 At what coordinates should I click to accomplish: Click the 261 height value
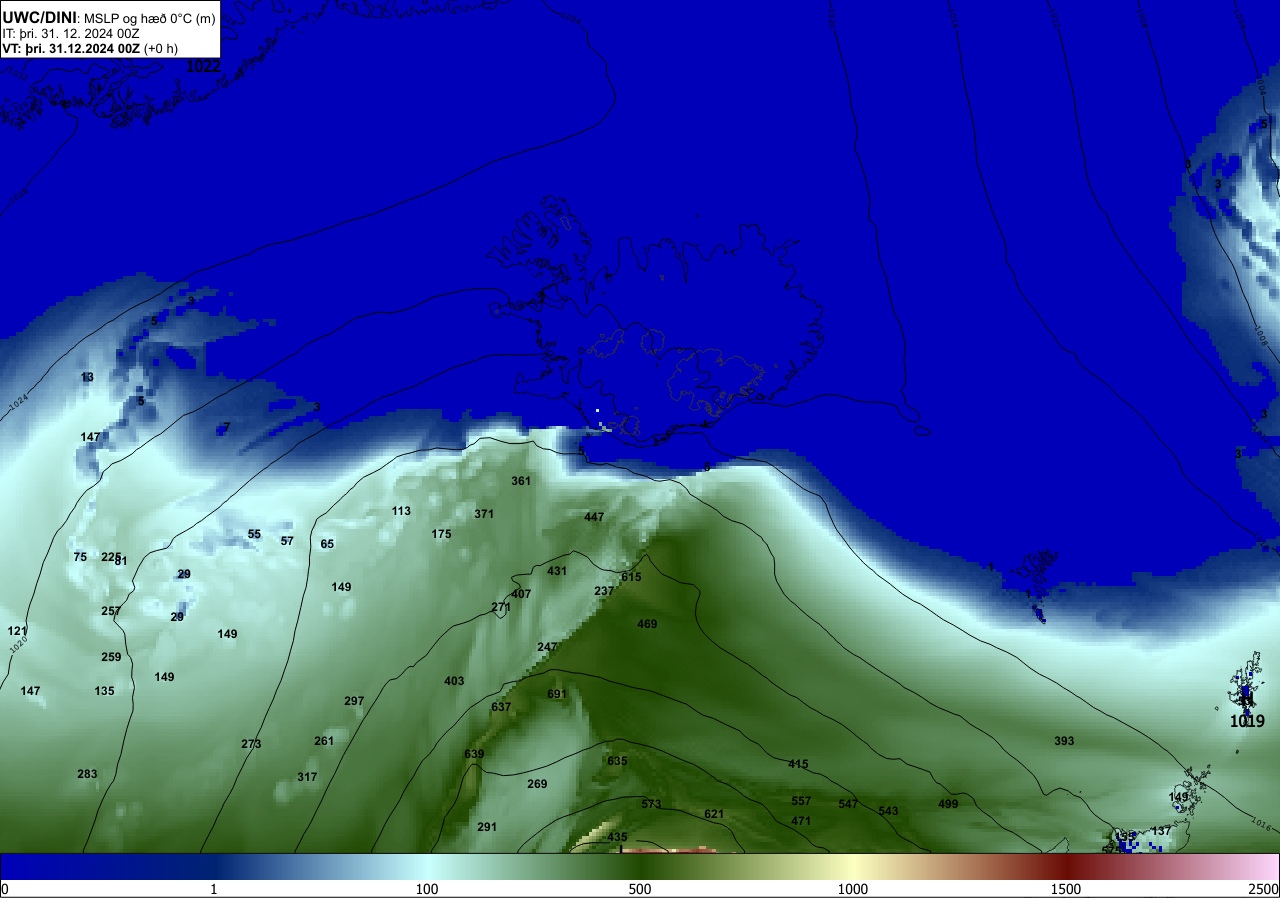coord(324,741)
